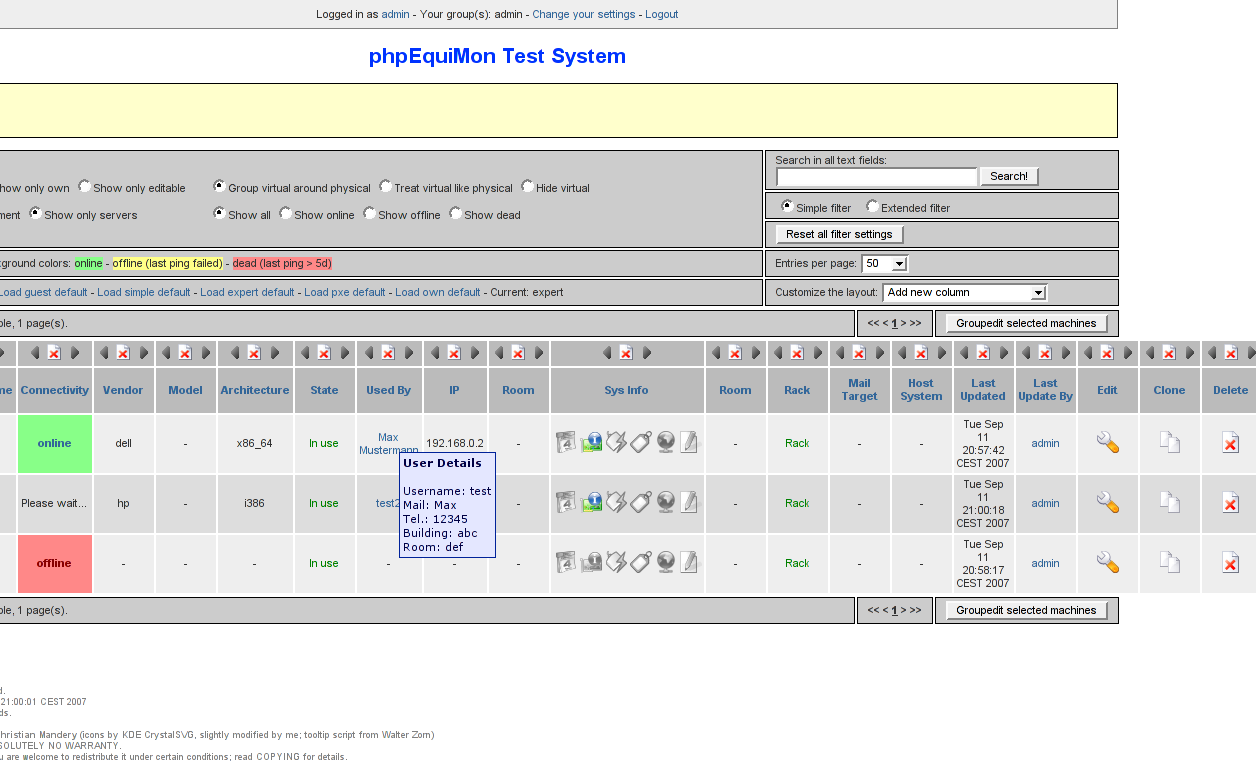Select 'Treat virtual like physical' option

385,187
